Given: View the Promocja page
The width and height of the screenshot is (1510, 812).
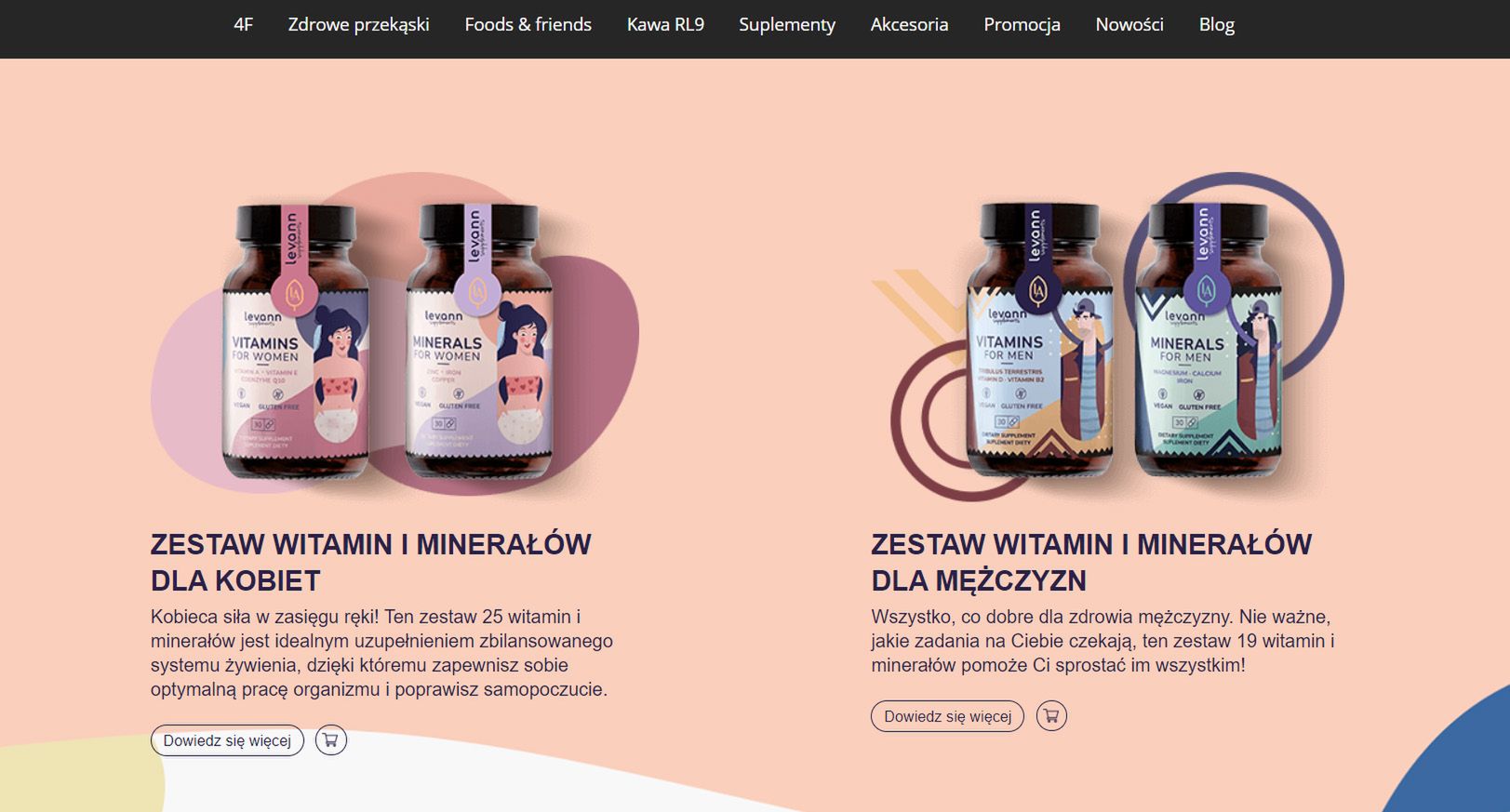Looking at the screenshot, I should click(x=1022, y=25).
